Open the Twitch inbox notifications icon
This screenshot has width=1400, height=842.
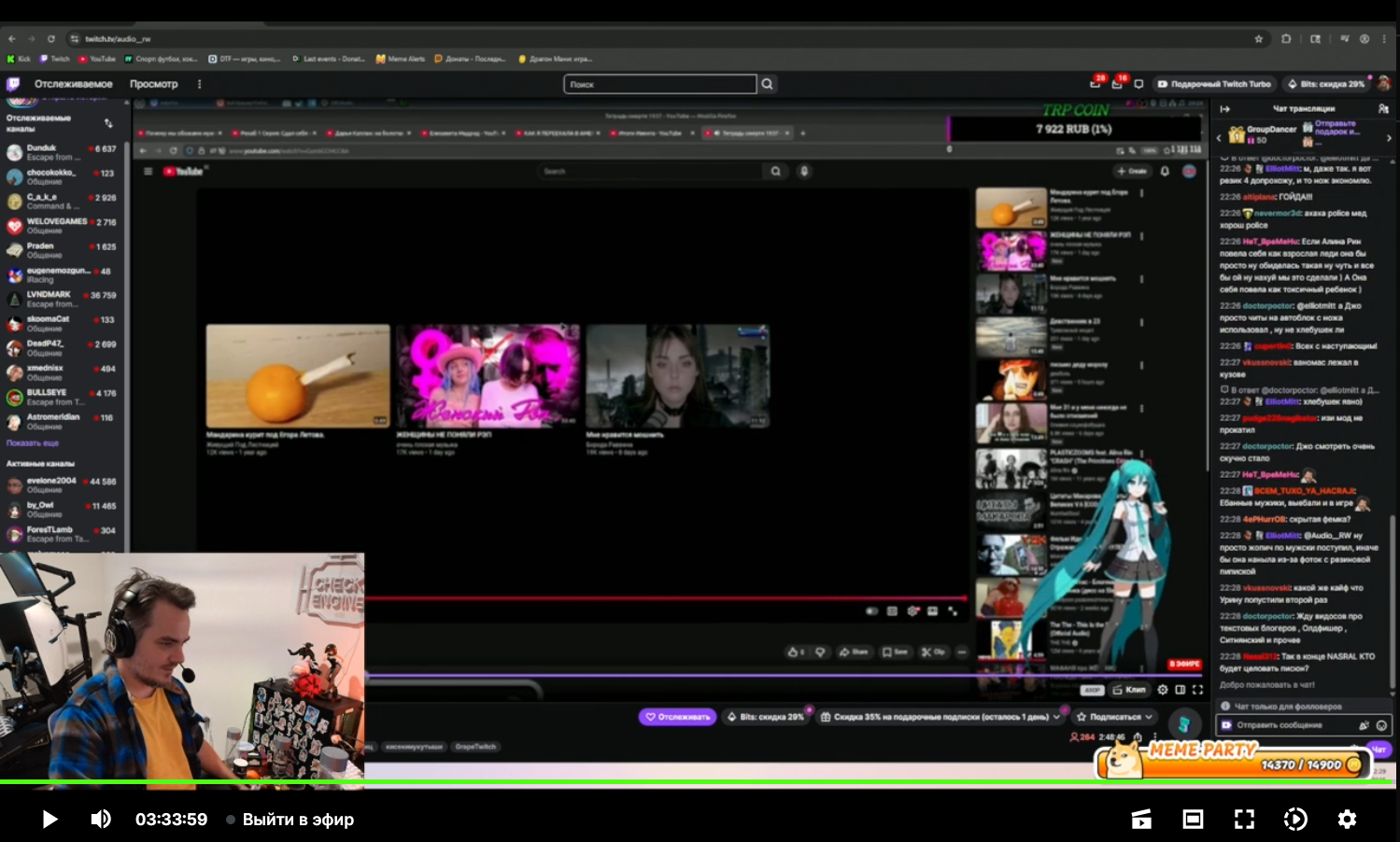(1117, 84)
